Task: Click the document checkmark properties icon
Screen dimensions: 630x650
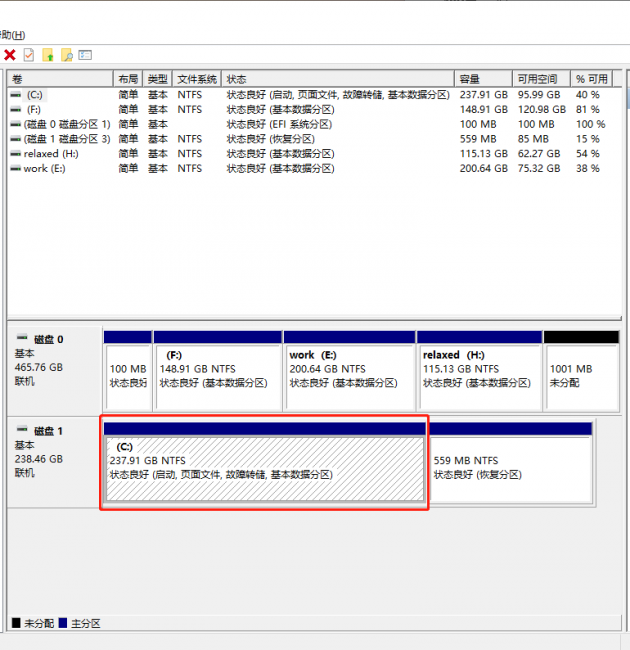Action: 29,55
